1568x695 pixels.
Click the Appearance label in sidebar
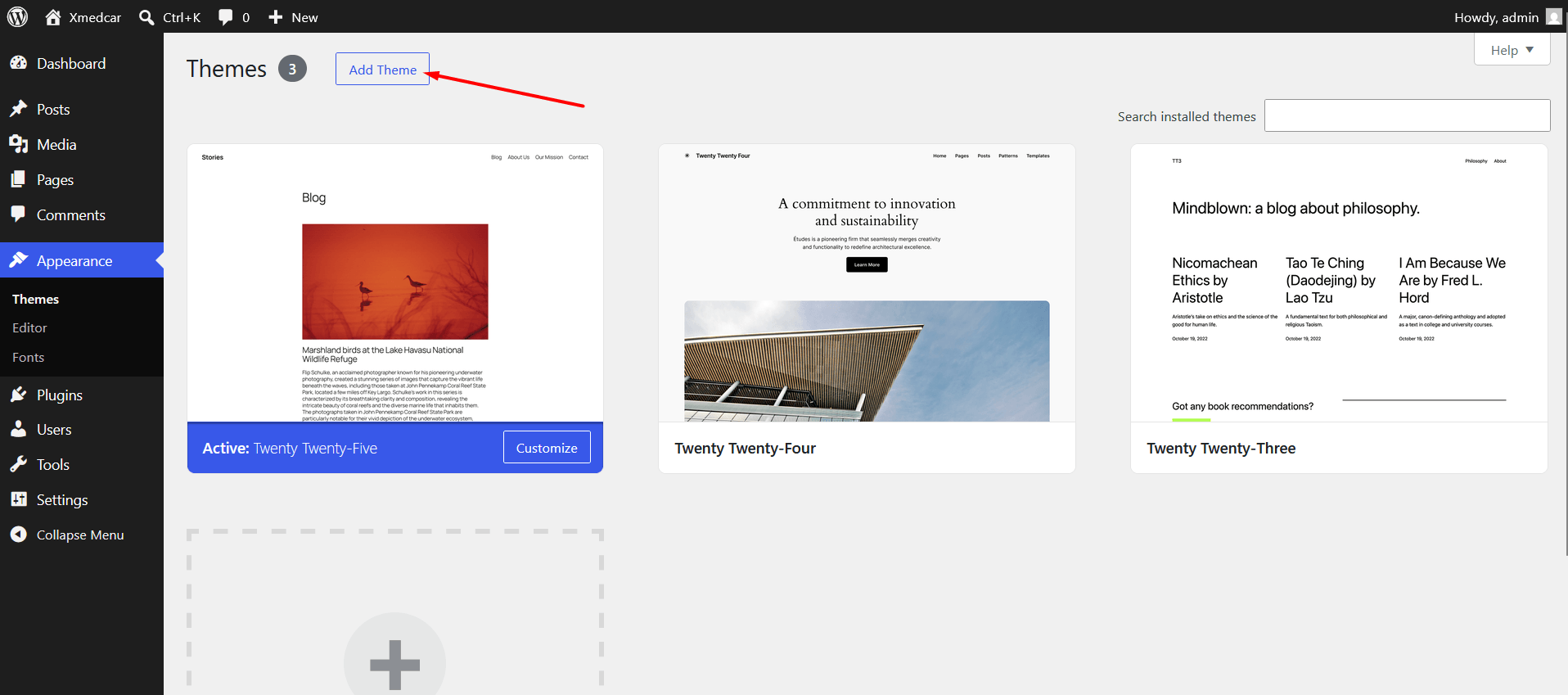point(74,260)
